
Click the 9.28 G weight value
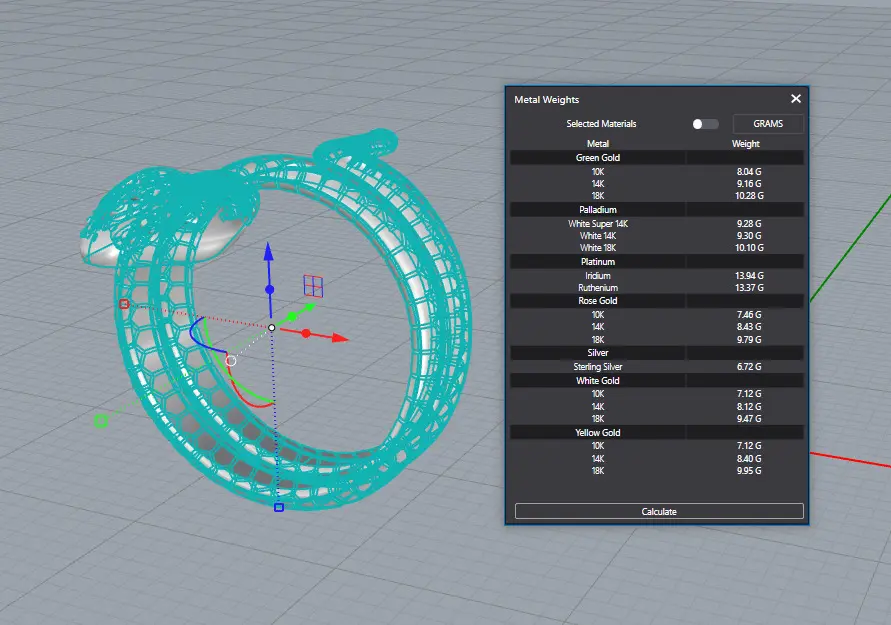pyautogui.click(x=749, y=224)
